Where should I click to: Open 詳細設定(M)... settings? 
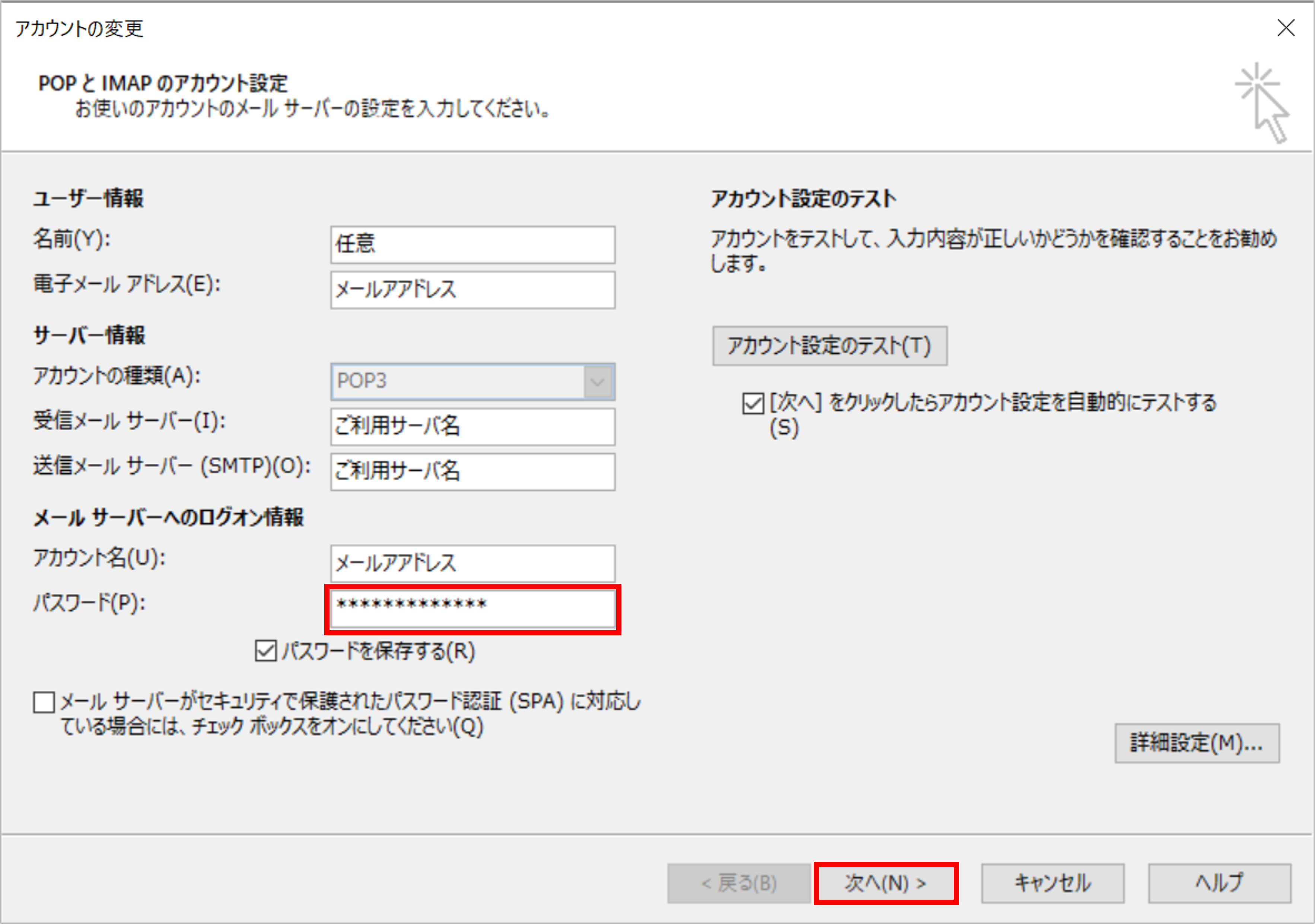click(1197, 743)
